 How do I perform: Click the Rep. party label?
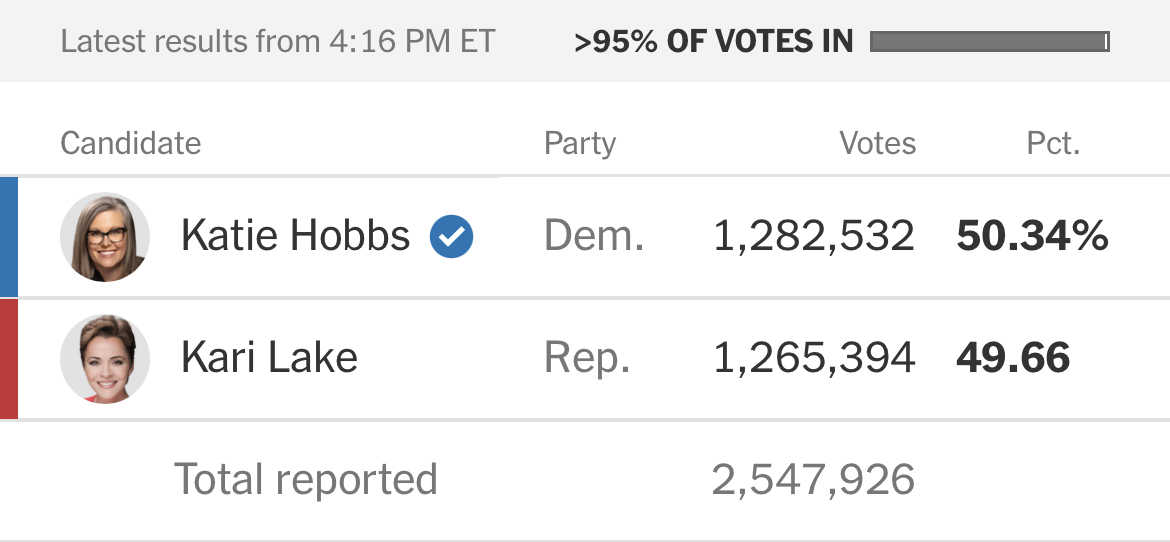coord(587,359)
